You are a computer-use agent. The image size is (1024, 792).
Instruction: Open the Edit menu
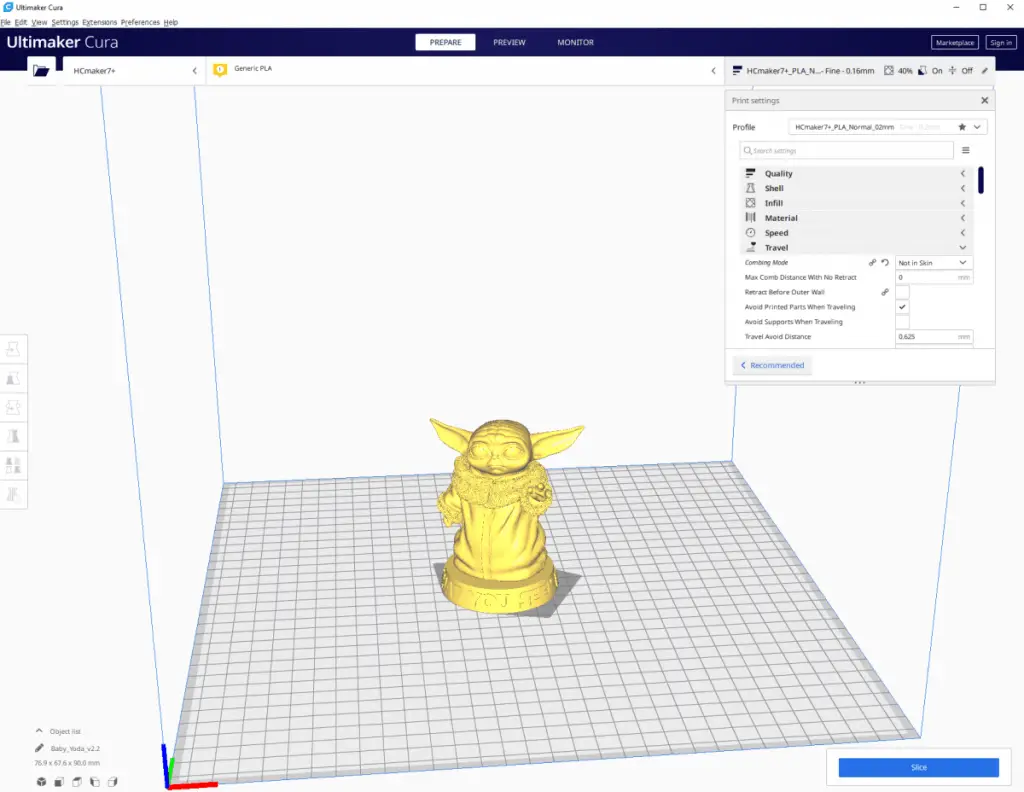[21, 22]
